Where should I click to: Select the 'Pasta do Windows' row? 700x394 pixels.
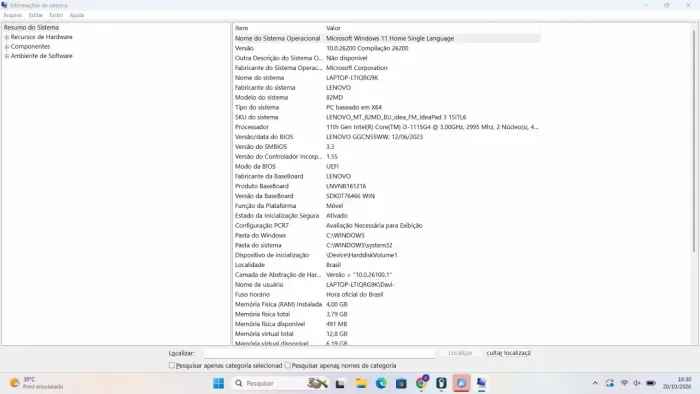click(x=387, y=235)
